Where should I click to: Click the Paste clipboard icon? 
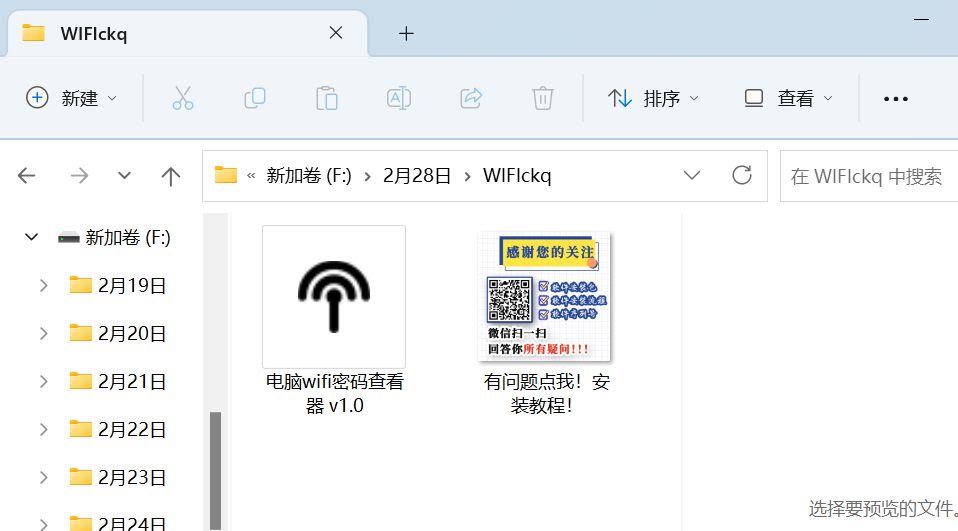click(x=327, y=98)
